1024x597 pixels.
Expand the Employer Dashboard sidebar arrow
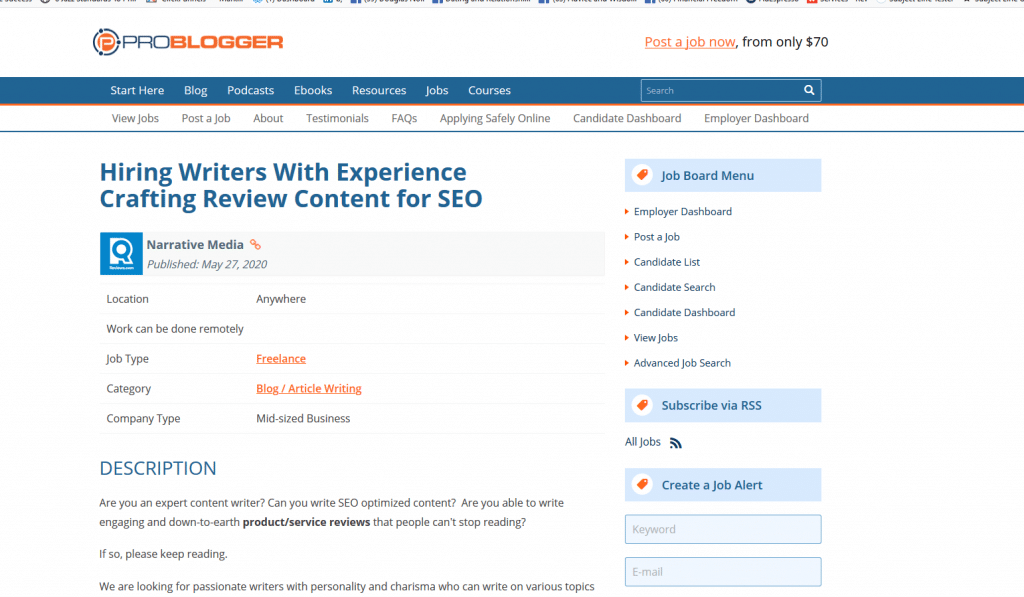coord(627,212)
